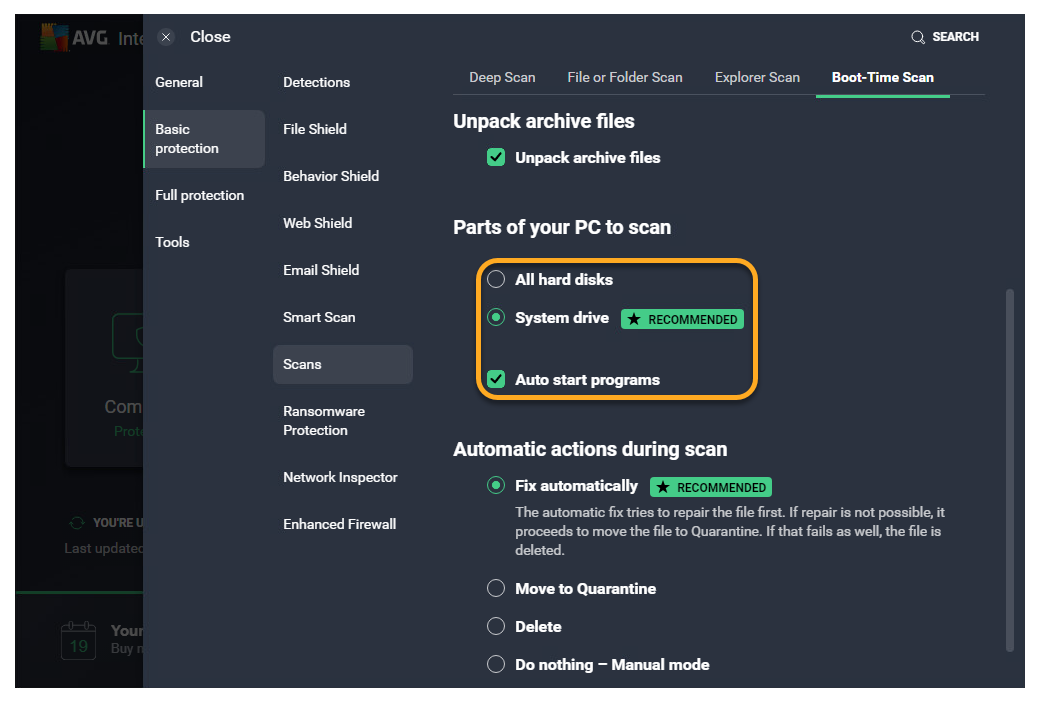The width and height of the screenshot is (1039, 701).
Task: Go to Full protection section
Action: tap(200, 195)
